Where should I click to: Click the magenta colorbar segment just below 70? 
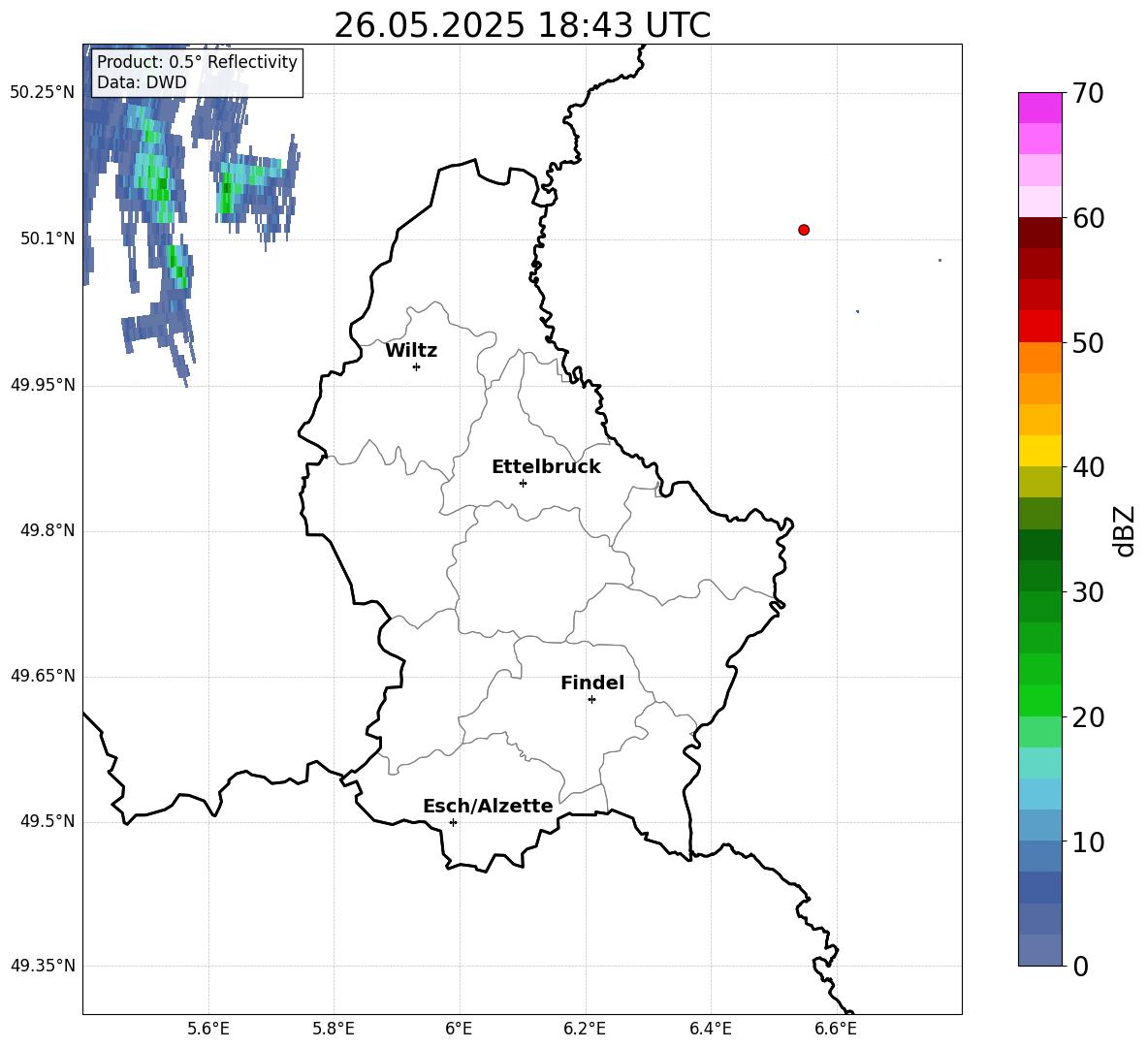click(x=1039, y=109)
